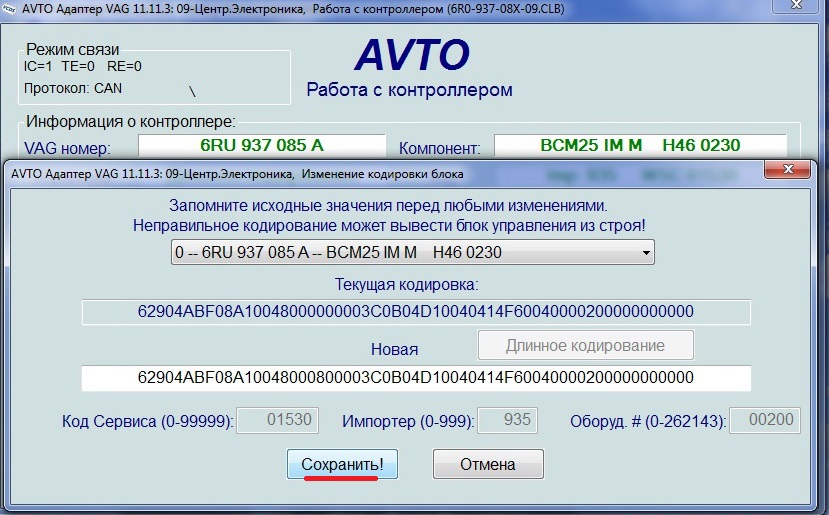Open the controller selection dropdown arrow

pos(645,252)
